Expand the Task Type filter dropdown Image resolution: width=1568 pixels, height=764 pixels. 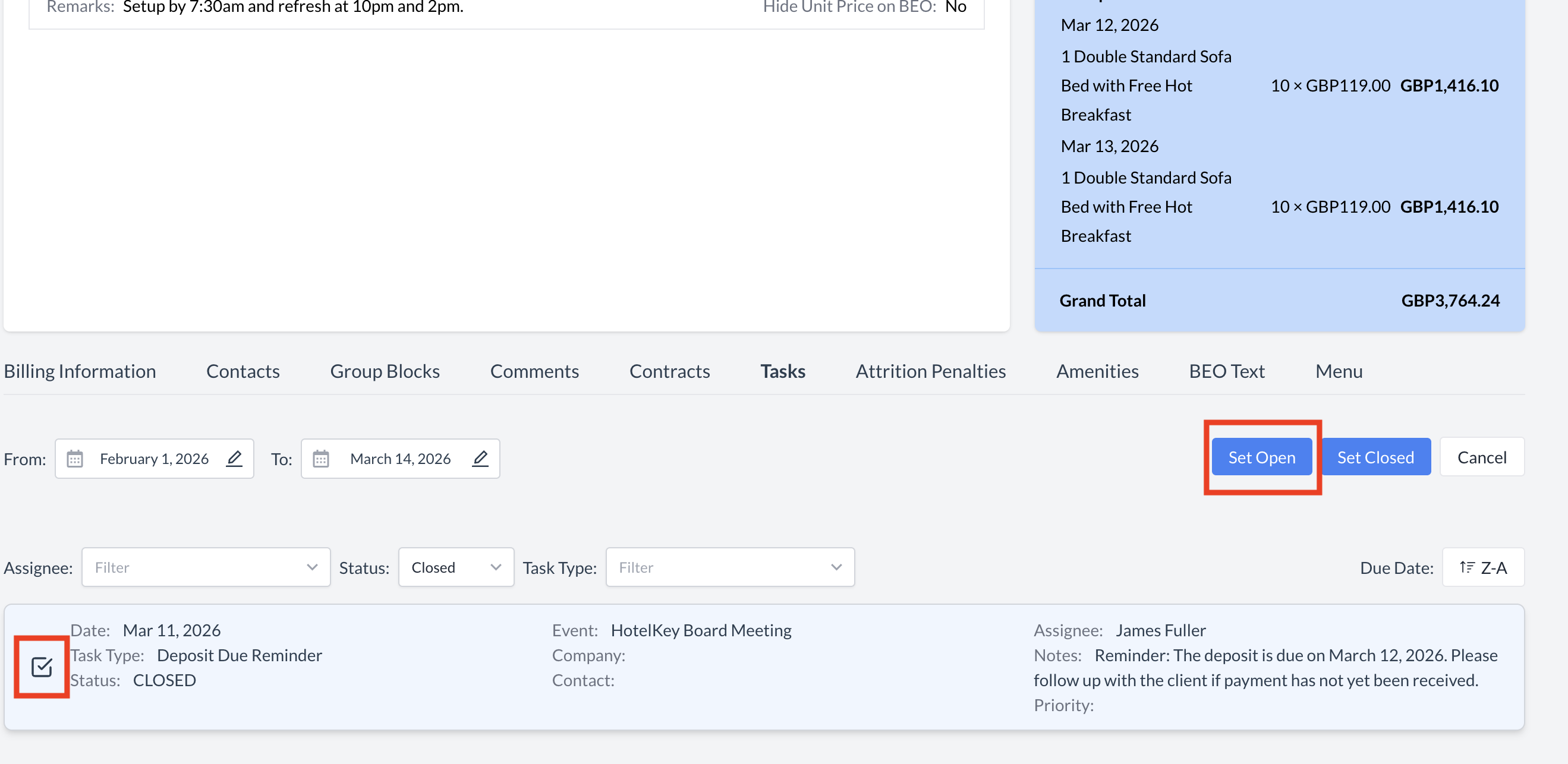tap(729, 567)
